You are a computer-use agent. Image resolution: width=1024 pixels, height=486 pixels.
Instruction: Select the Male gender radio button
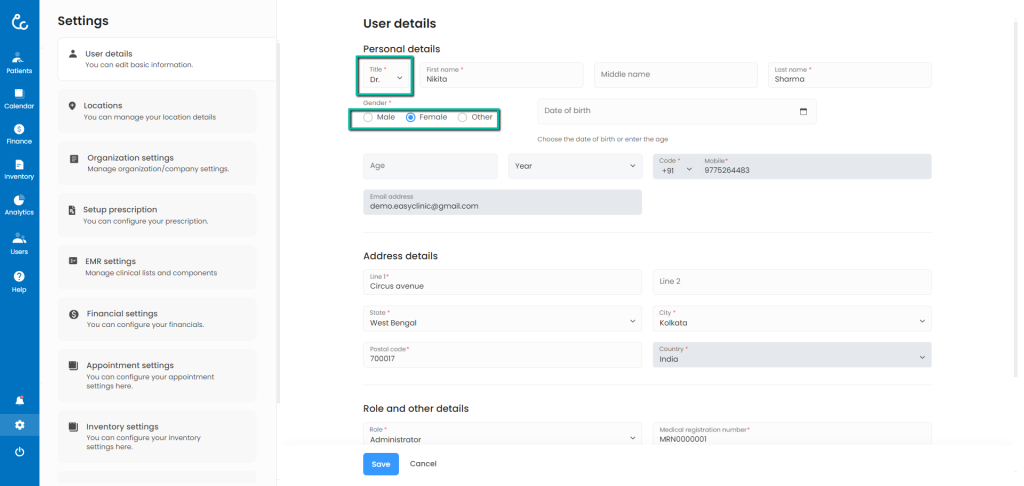coord(369,118)
